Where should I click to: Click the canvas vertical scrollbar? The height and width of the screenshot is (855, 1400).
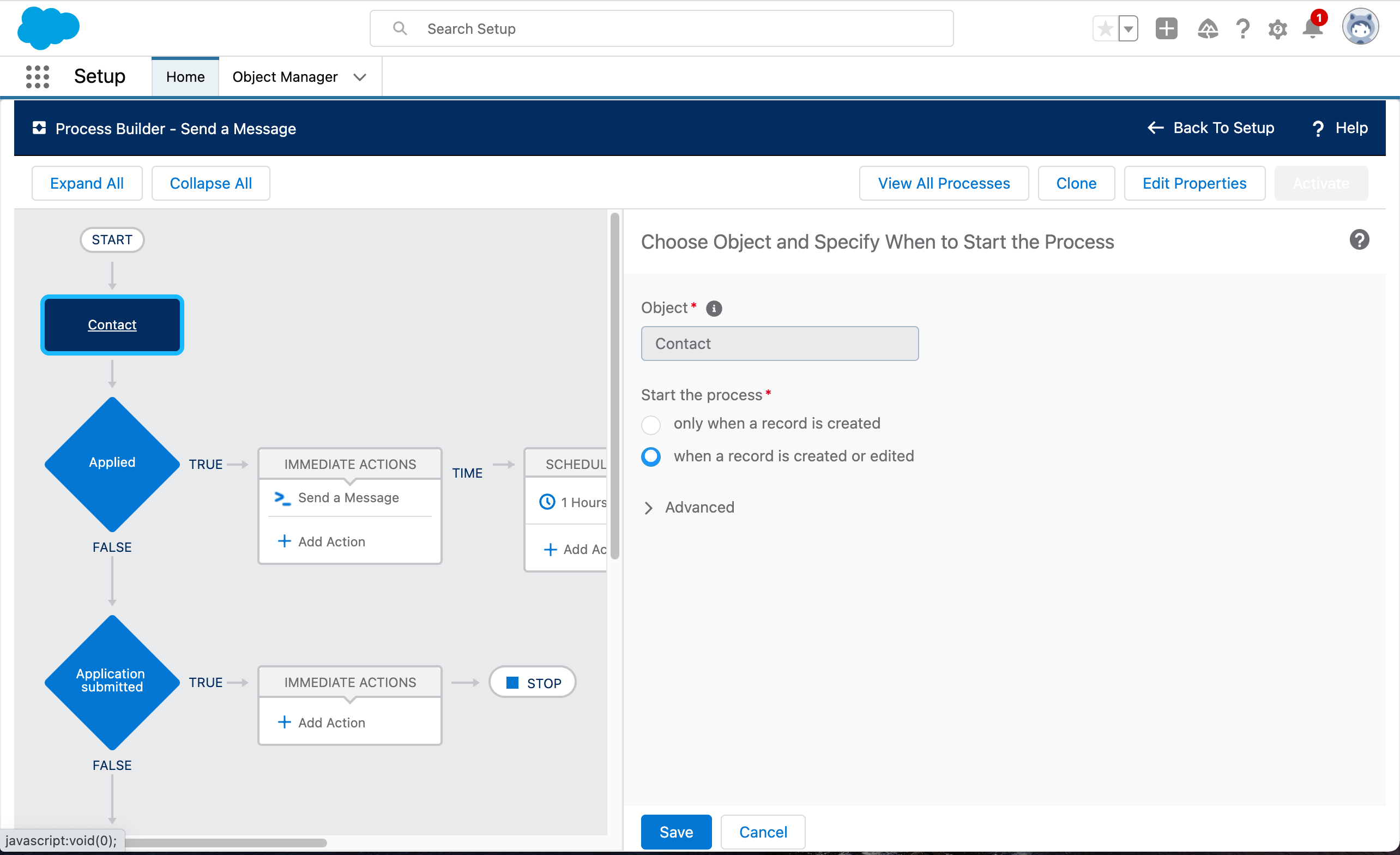614,387
